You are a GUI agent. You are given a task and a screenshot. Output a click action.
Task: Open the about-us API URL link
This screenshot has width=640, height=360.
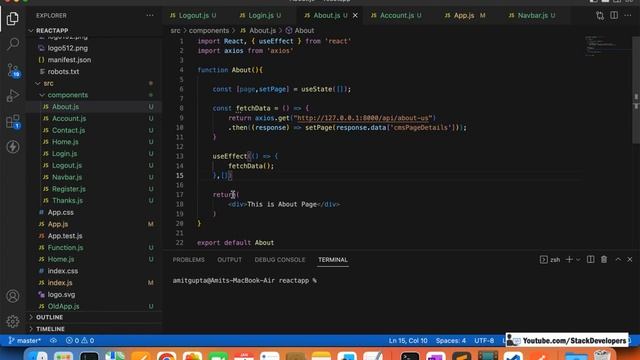(362, 118)
